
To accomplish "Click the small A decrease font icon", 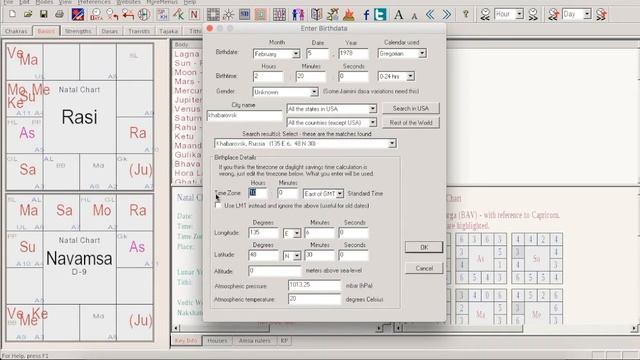I will coord(414,16).
